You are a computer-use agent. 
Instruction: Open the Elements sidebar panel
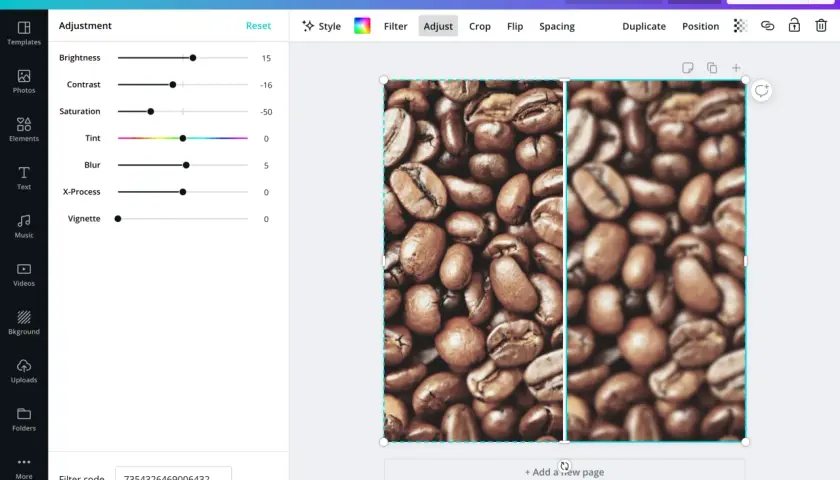(24, 130)
